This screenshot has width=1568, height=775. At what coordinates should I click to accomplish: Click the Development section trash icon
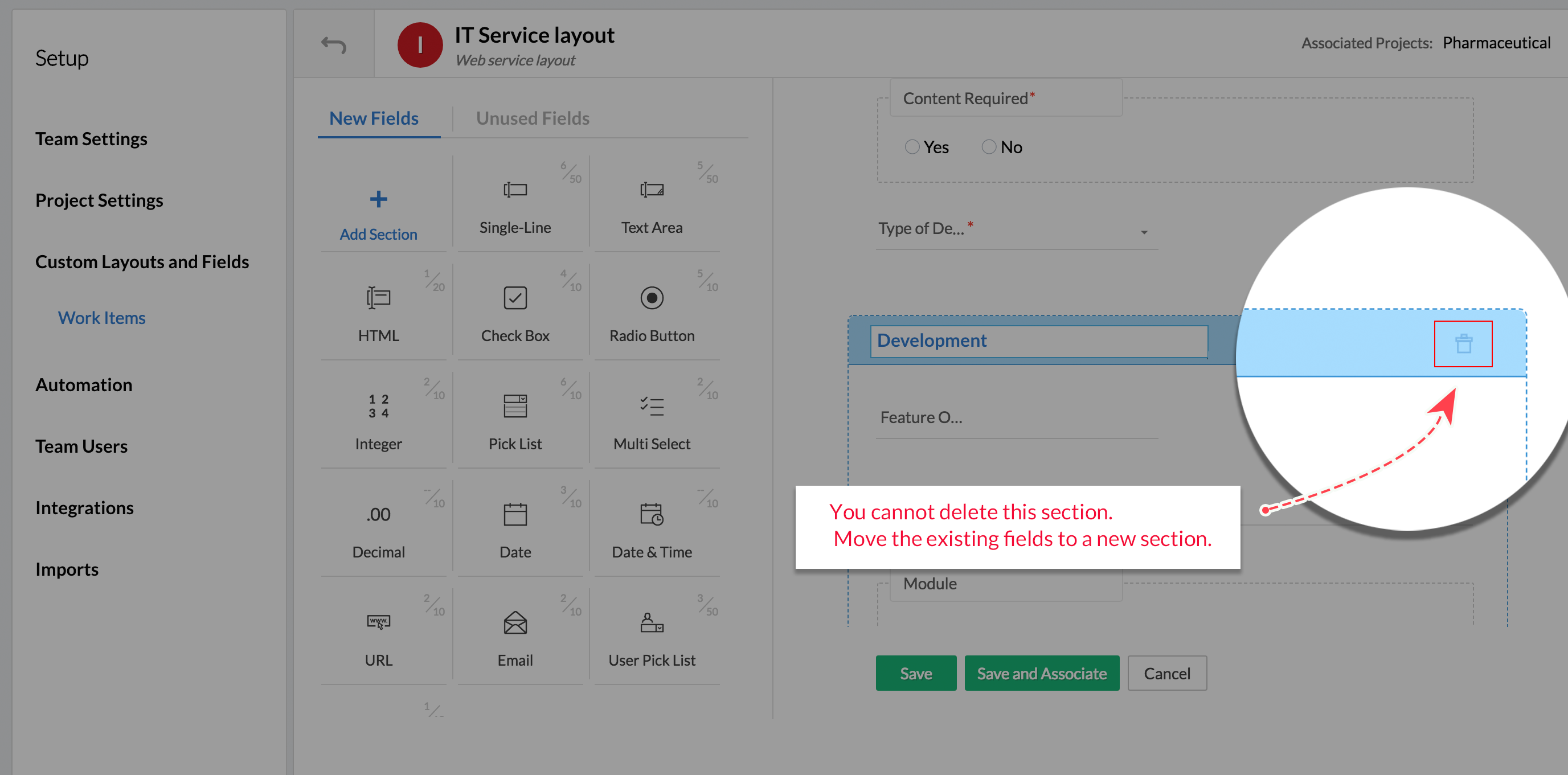(x=1463, y=344)
